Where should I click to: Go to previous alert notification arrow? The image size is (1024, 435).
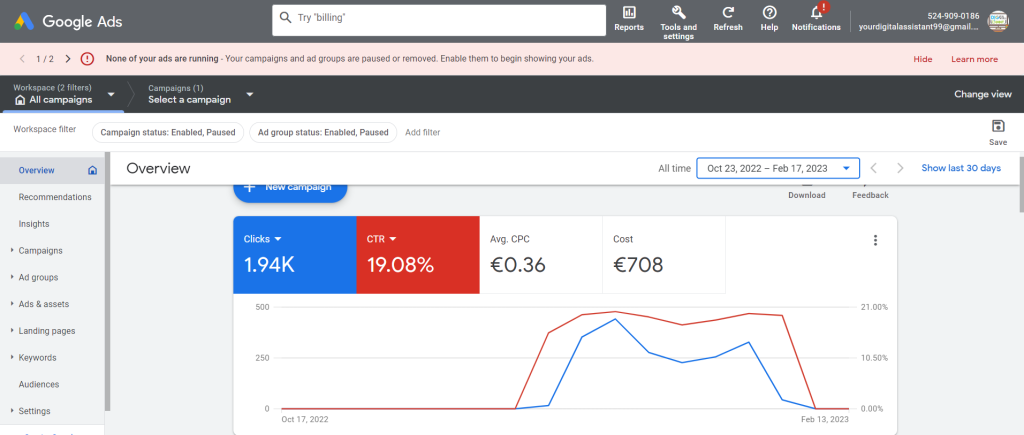point(22,59)
